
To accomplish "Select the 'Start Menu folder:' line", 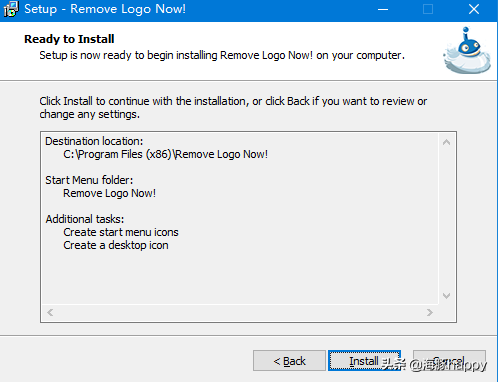I will click(89, 180).
